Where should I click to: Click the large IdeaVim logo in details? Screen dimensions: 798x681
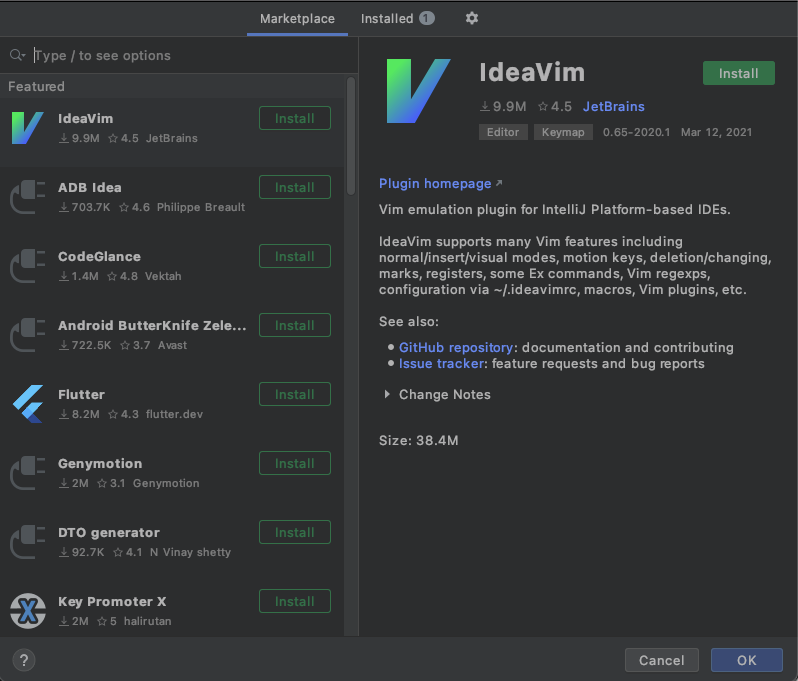pos(418,91)
